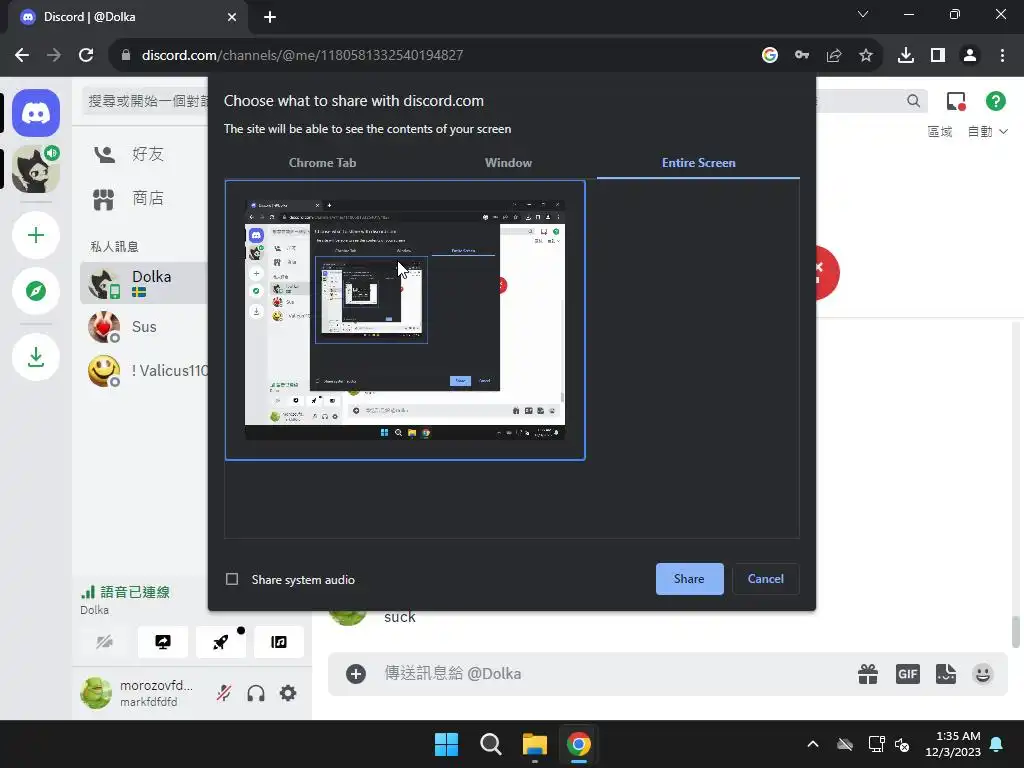Add a server with plus icon
Image resolution: width=1024 pixels, height=768 pixels.
(x=36, y=235)
